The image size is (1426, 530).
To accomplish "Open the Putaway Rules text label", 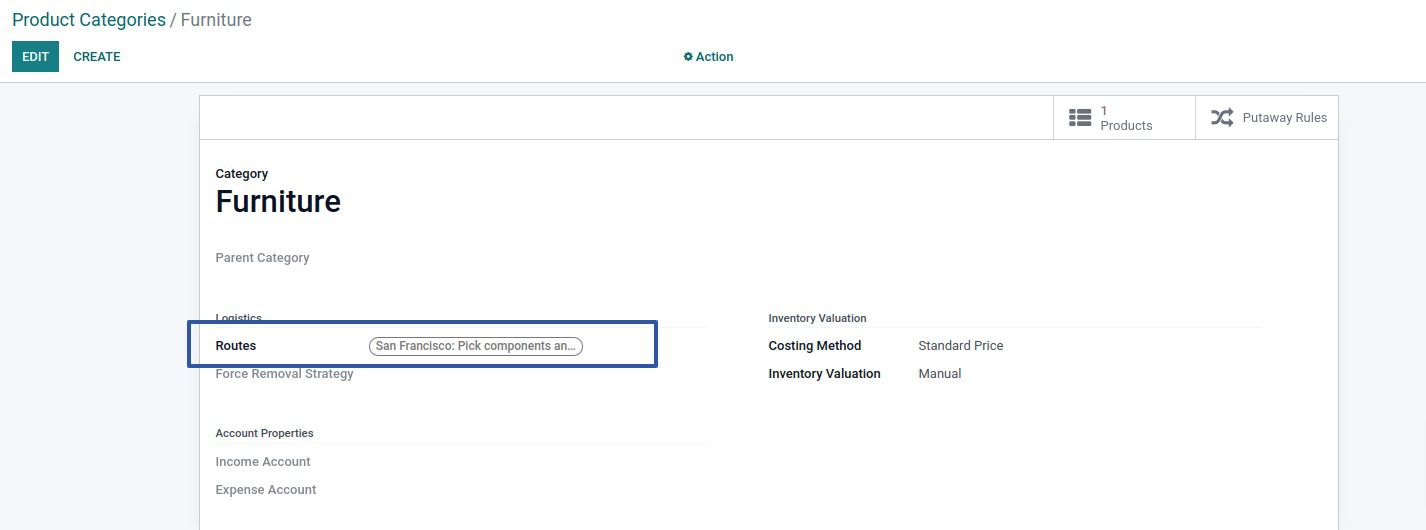I will coord(1284,118).
